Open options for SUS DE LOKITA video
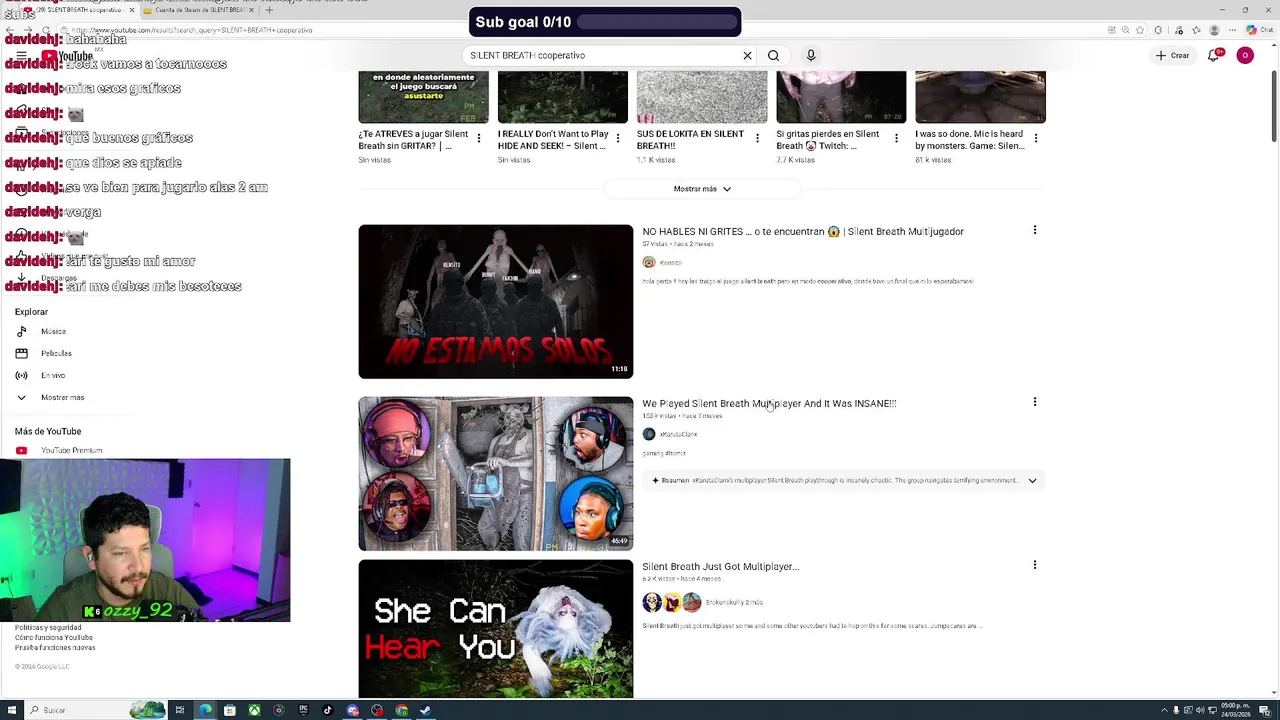 click(757, 138)
